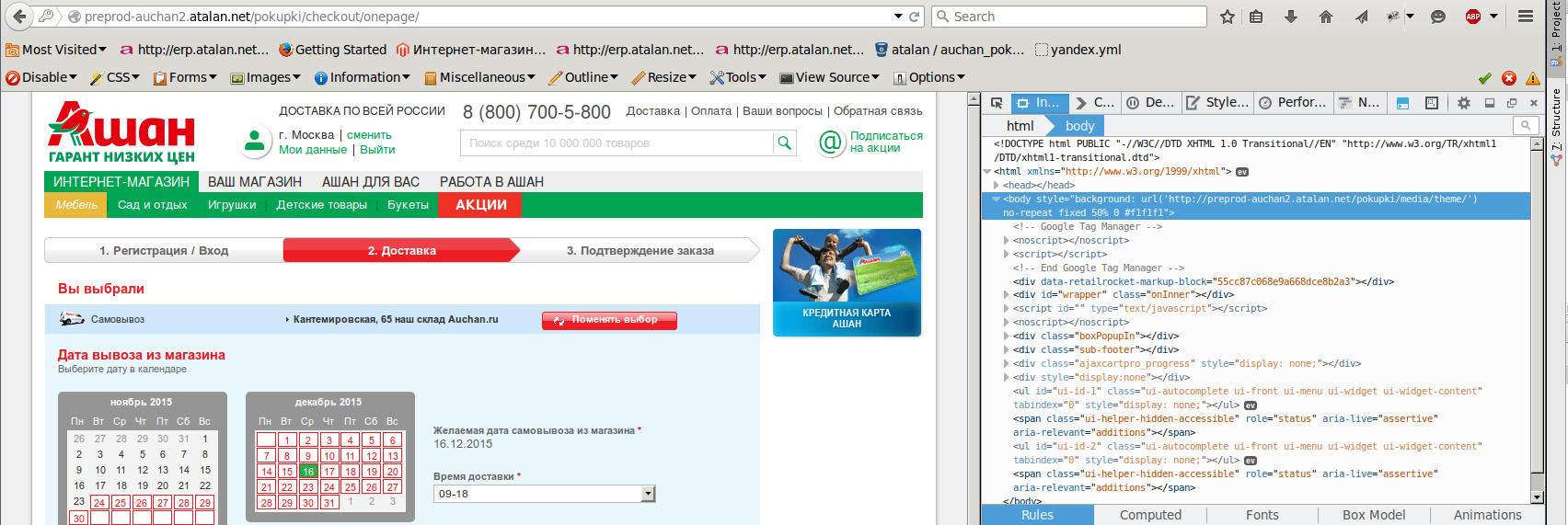
Task: Open the downloads arrow icon
Action: pyautogui.click(x=1291, y=17)
